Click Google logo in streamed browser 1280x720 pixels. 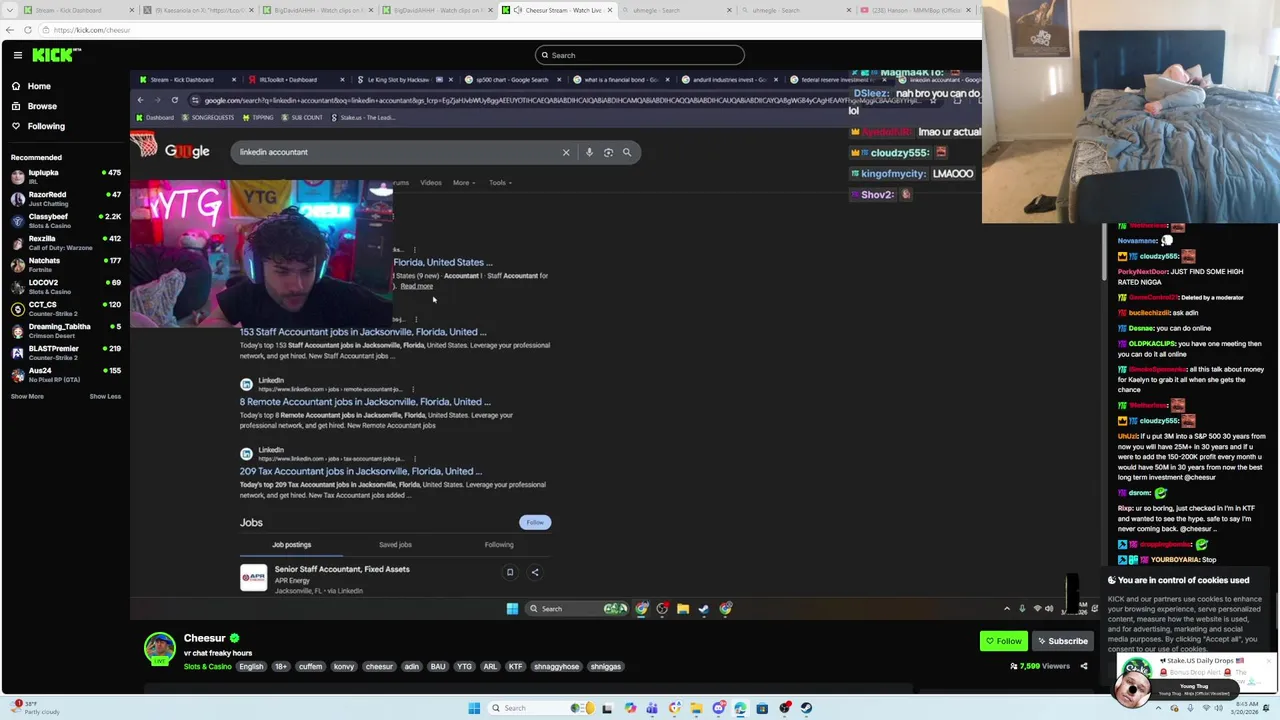(x=187, y=151)
